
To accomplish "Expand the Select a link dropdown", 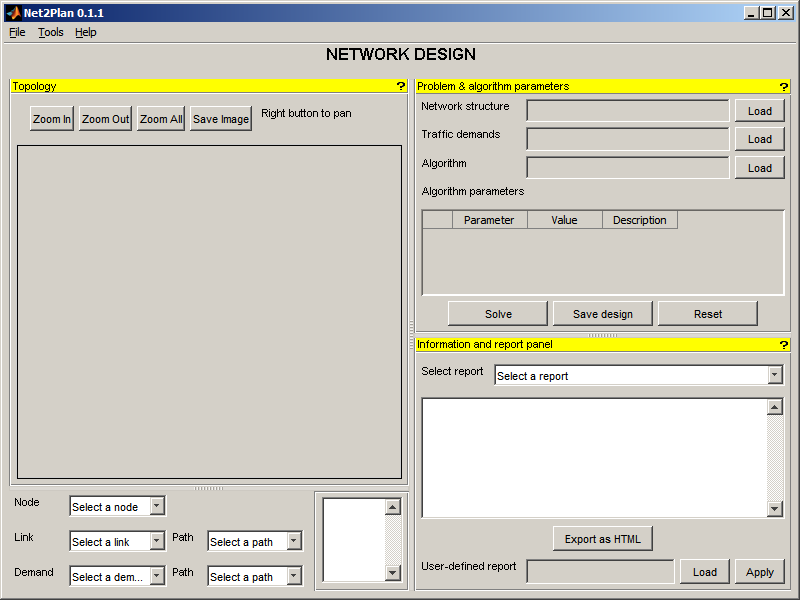I will click(x=117, y=541).
